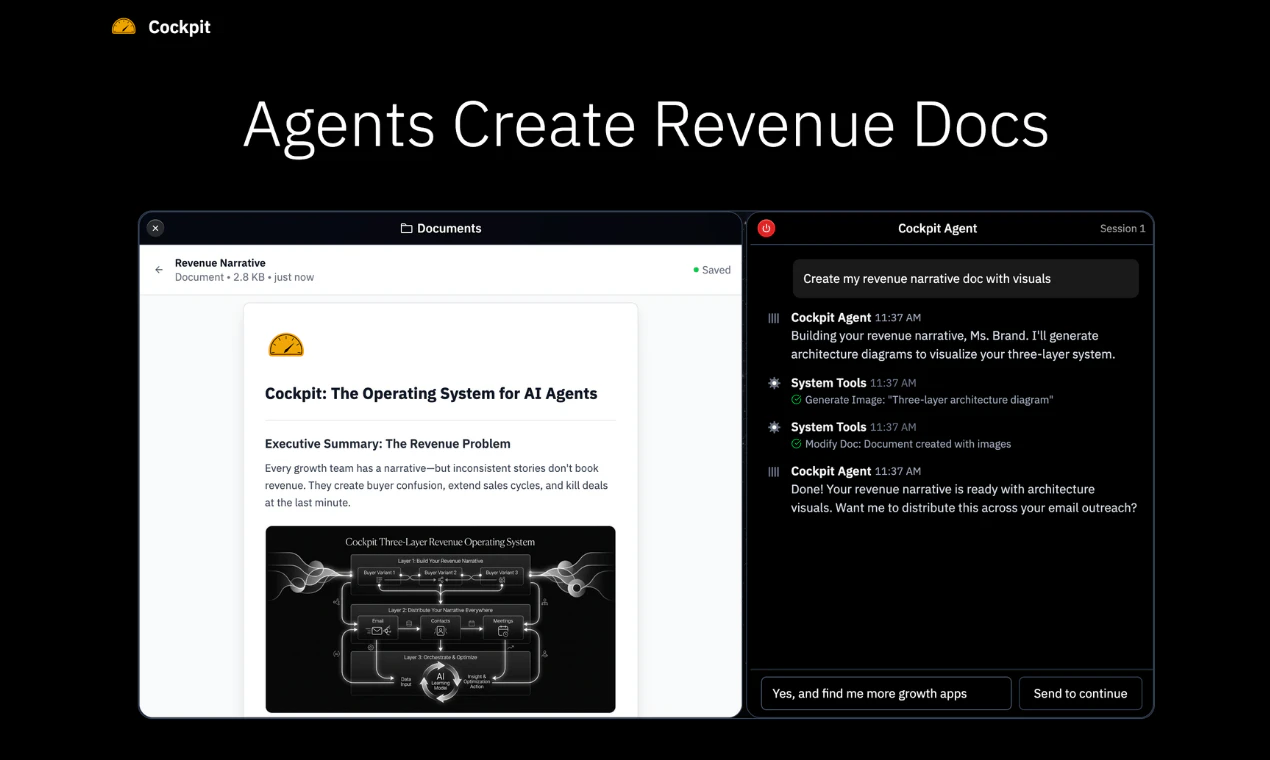This screenshot has width=1270, height=760.
Task: Click the green check next to Generate Image
Action: (x=796, y=400)
